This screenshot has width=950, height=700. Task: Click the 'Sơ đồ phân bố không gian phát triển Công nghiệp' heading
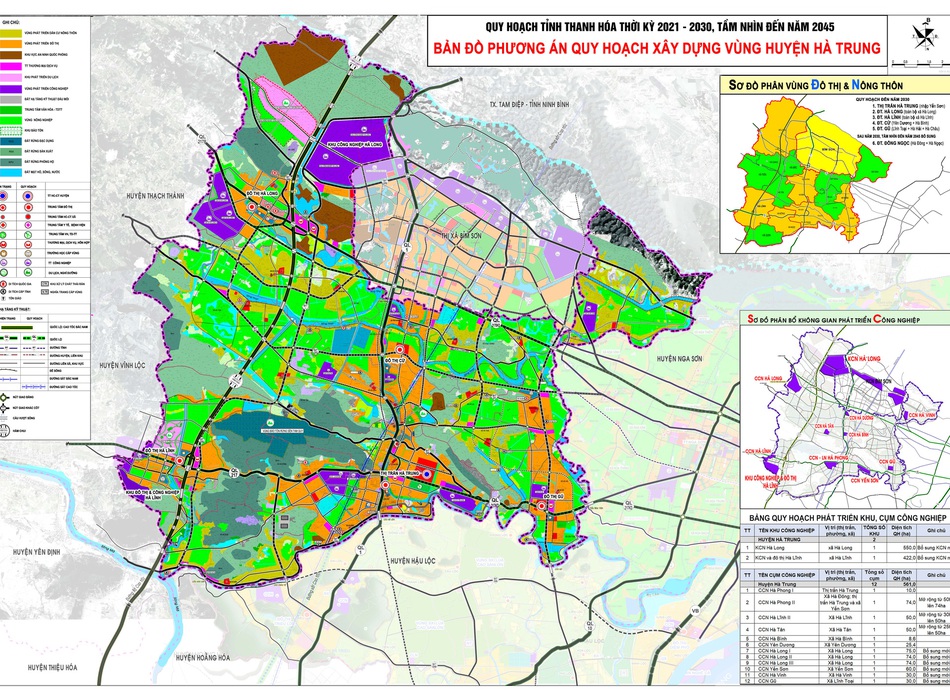click(834, 320)
